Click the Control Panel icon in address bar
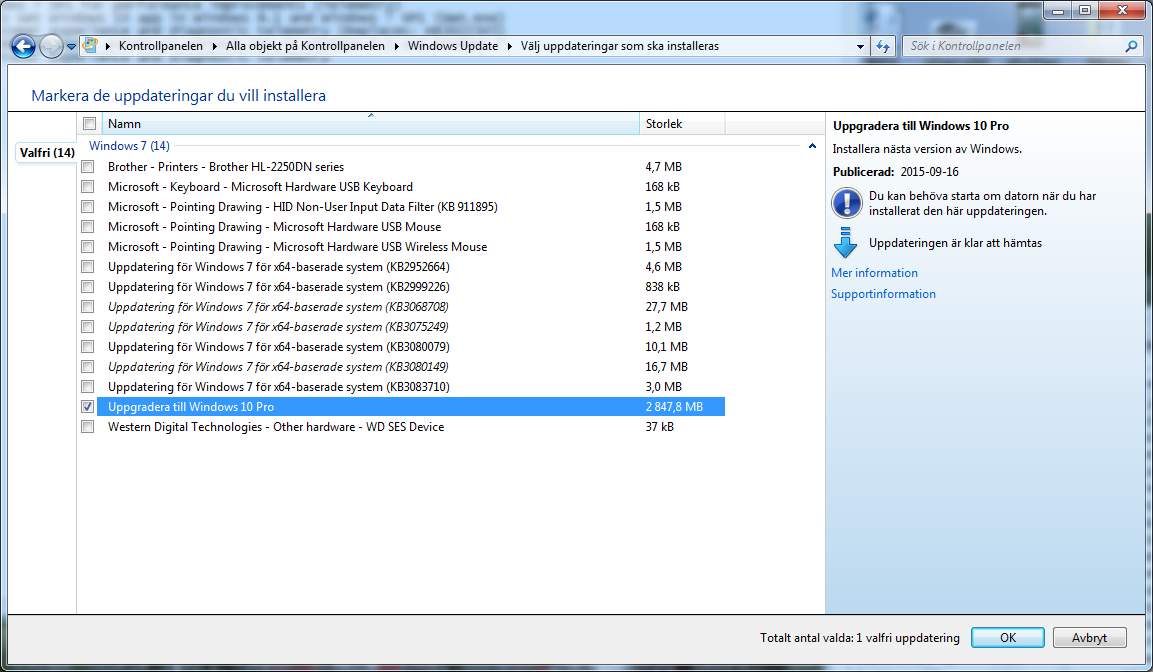 click(x=90, y=46)
